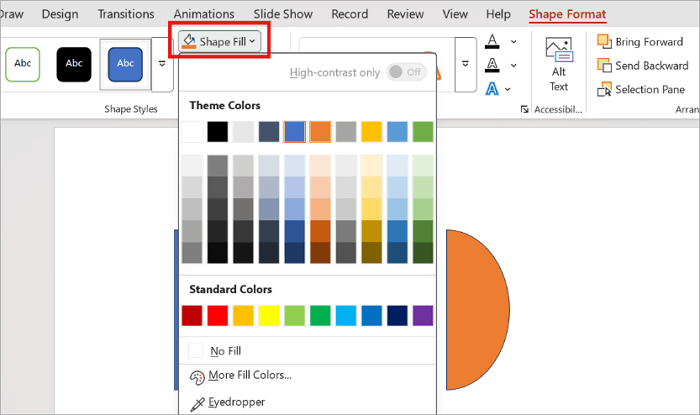Expand the WordArt styles gallery
The height and width of the screenshot is (415, 700).
point(465,64)
